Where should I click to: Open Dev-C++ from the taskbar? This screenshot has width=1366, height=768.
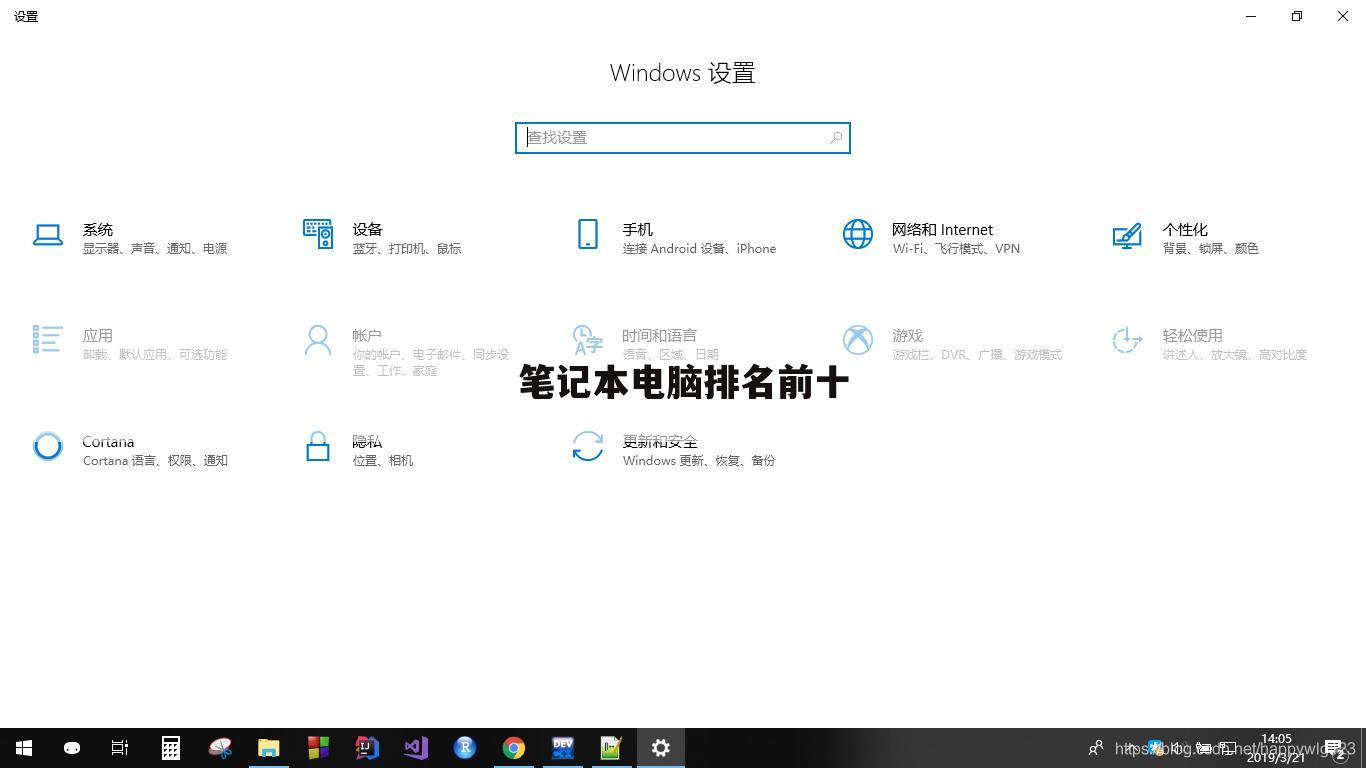pos(563,748)
